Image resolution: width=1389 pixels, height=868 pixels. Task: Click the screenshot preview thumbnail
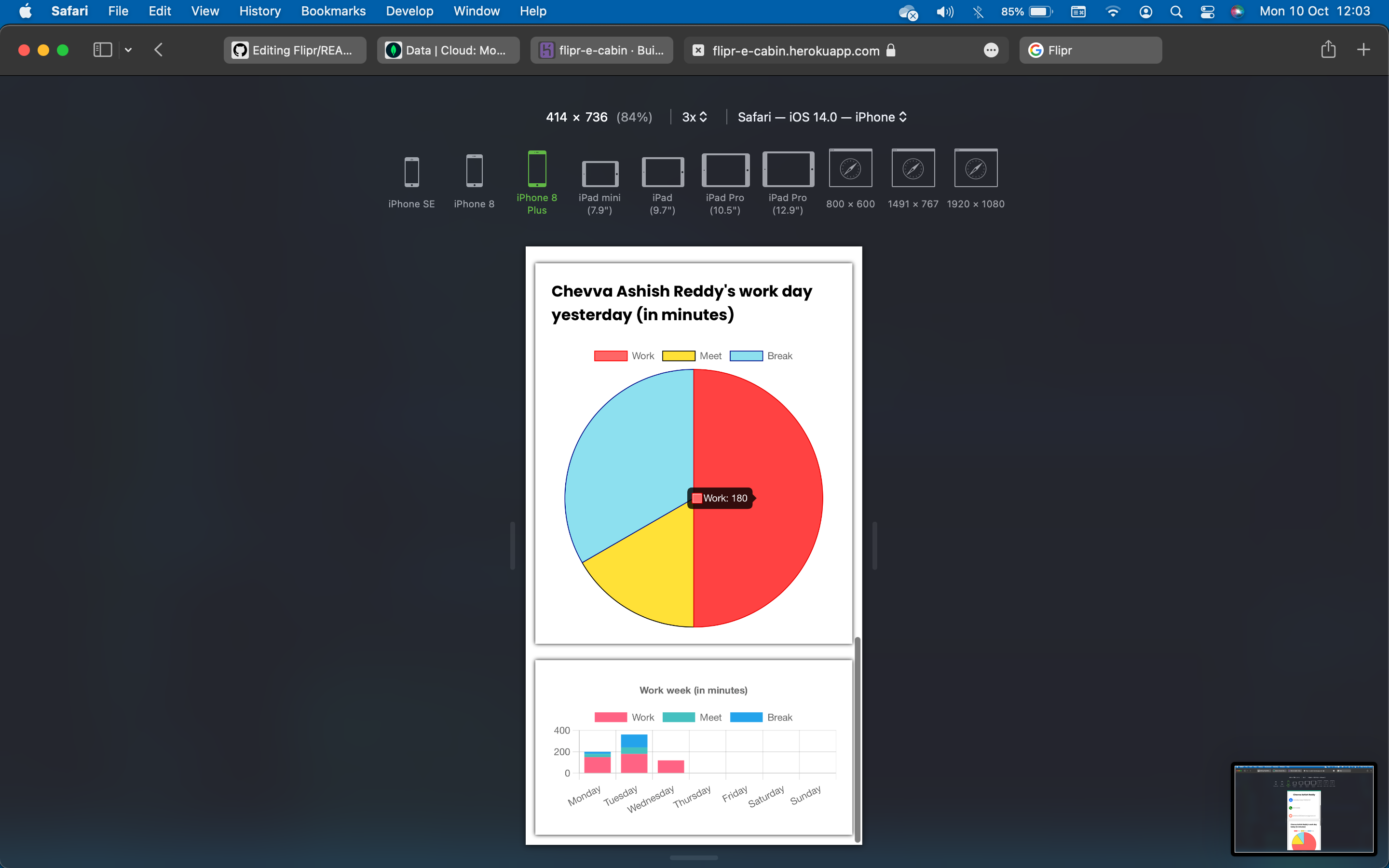[1304, 809]
